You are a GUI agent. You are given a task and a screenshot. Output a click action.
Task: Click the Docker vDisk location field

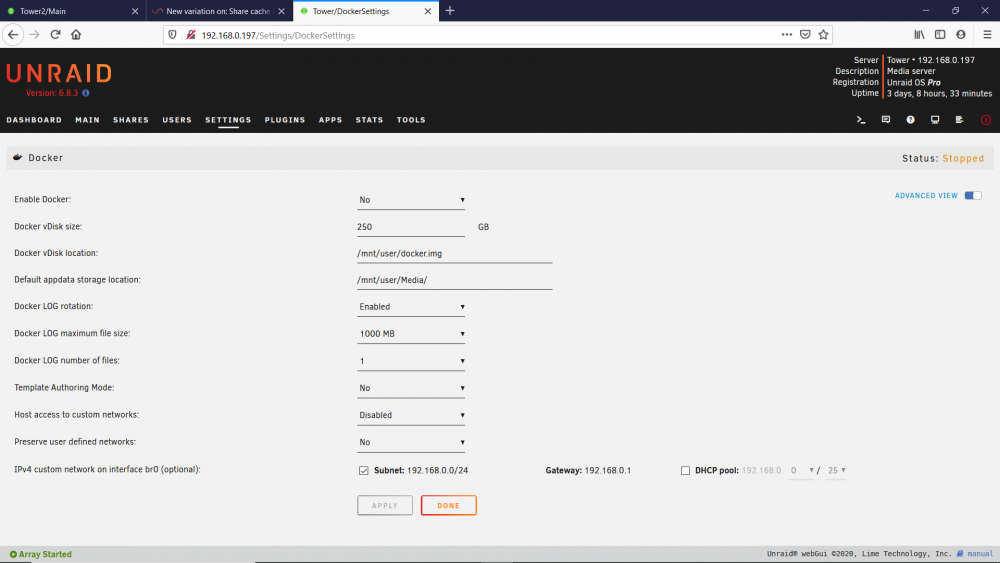coord(454,254)
